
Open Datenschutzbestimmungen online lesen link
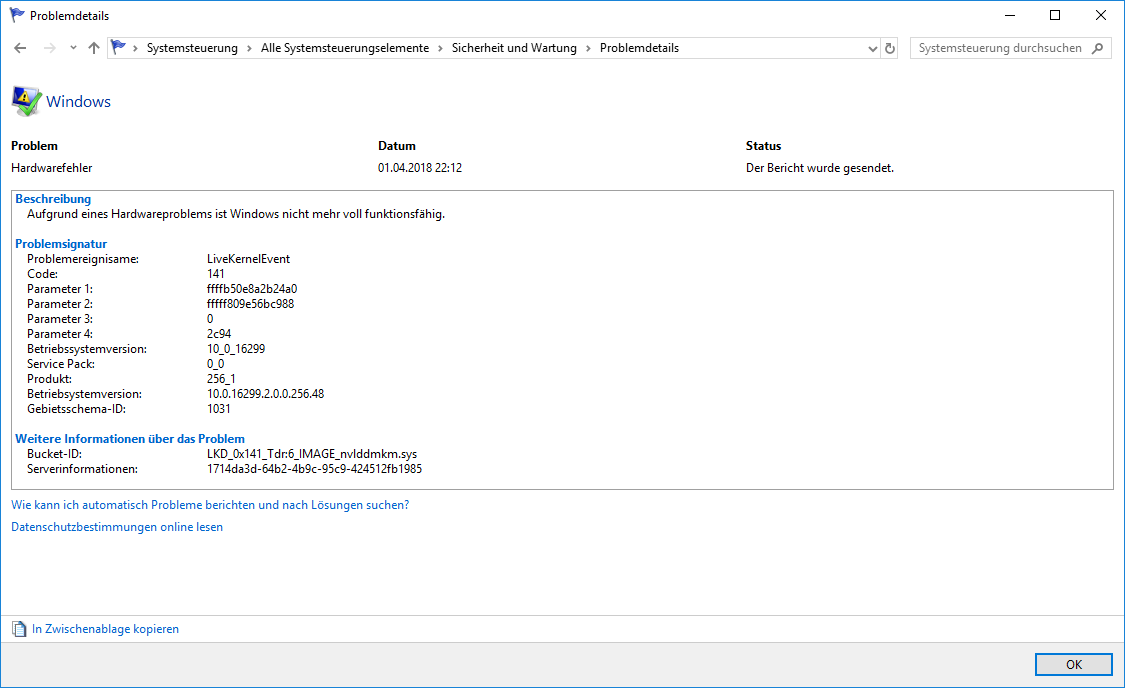click(x=117, y=527)
